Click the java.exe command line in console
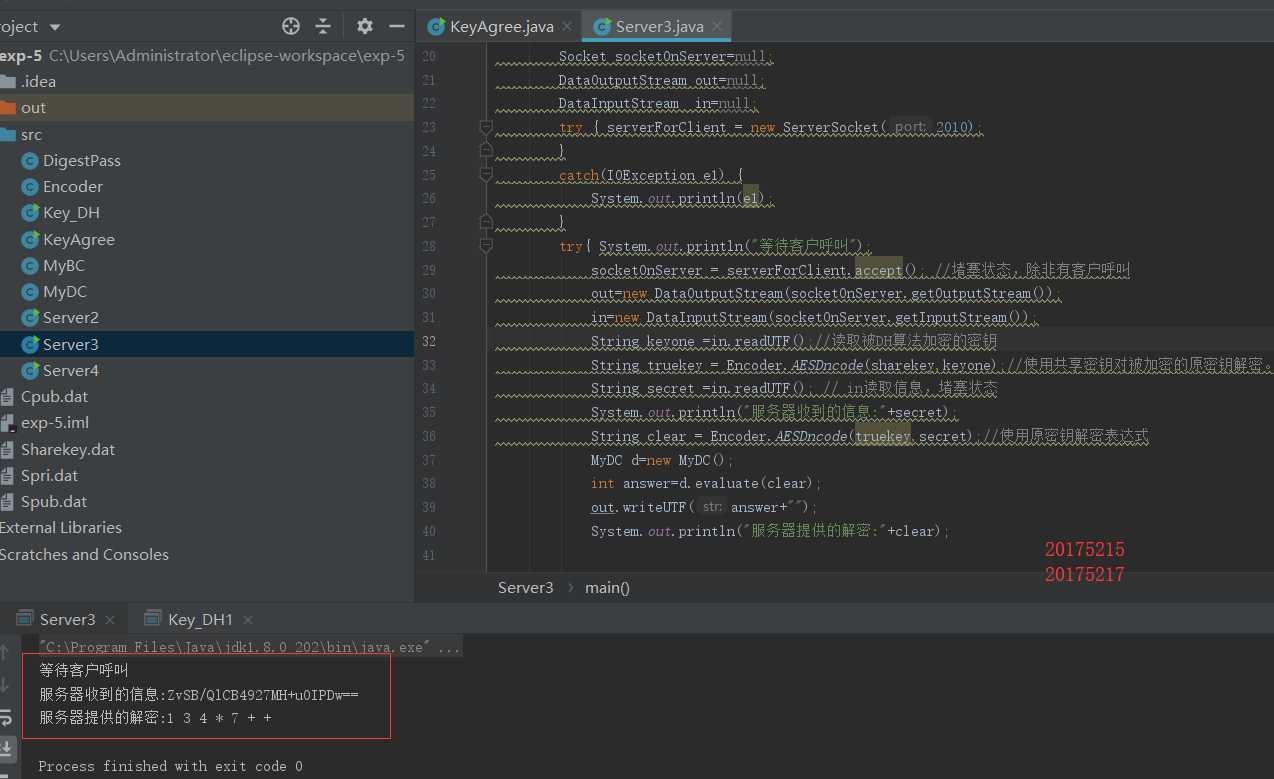The width and height of the screenshot is (1274, 779). click(x=250, y=648)
